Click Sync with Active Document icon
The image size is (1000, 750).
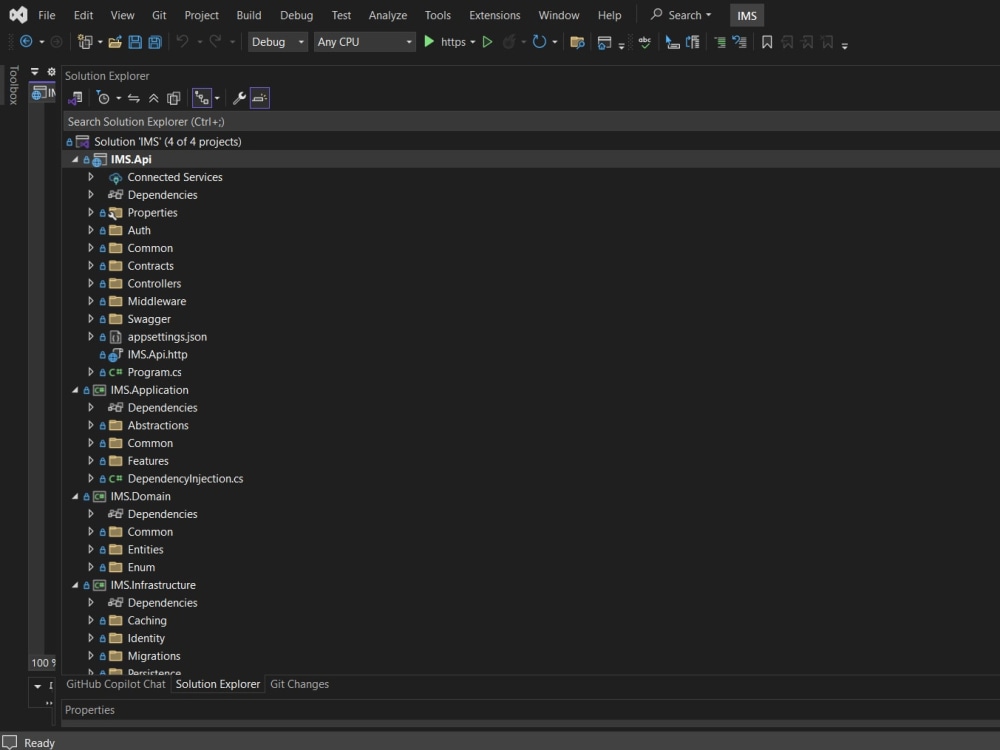coord(134,98)
